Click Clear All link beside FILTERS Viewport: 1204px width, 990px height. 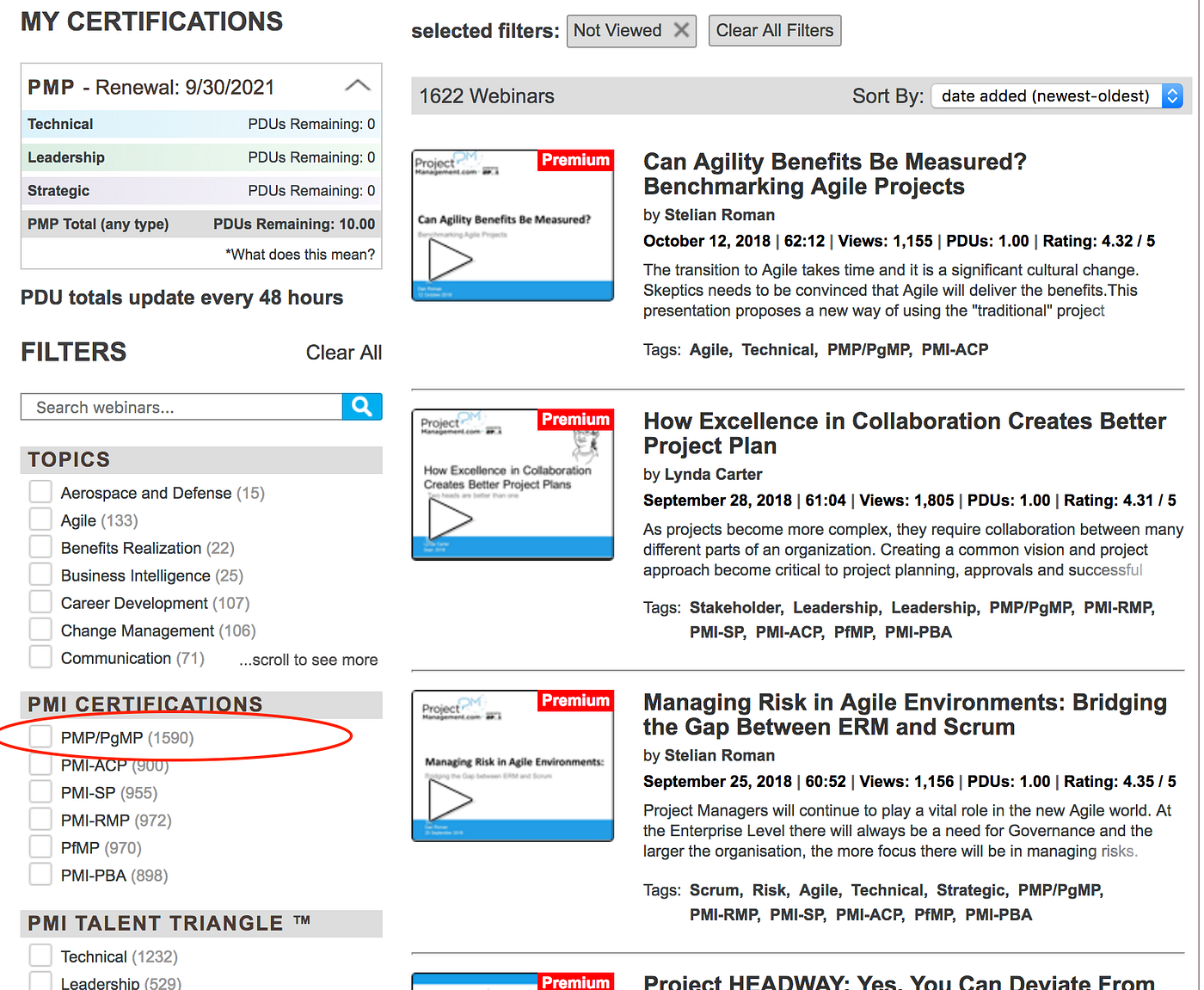click(343, 353)
